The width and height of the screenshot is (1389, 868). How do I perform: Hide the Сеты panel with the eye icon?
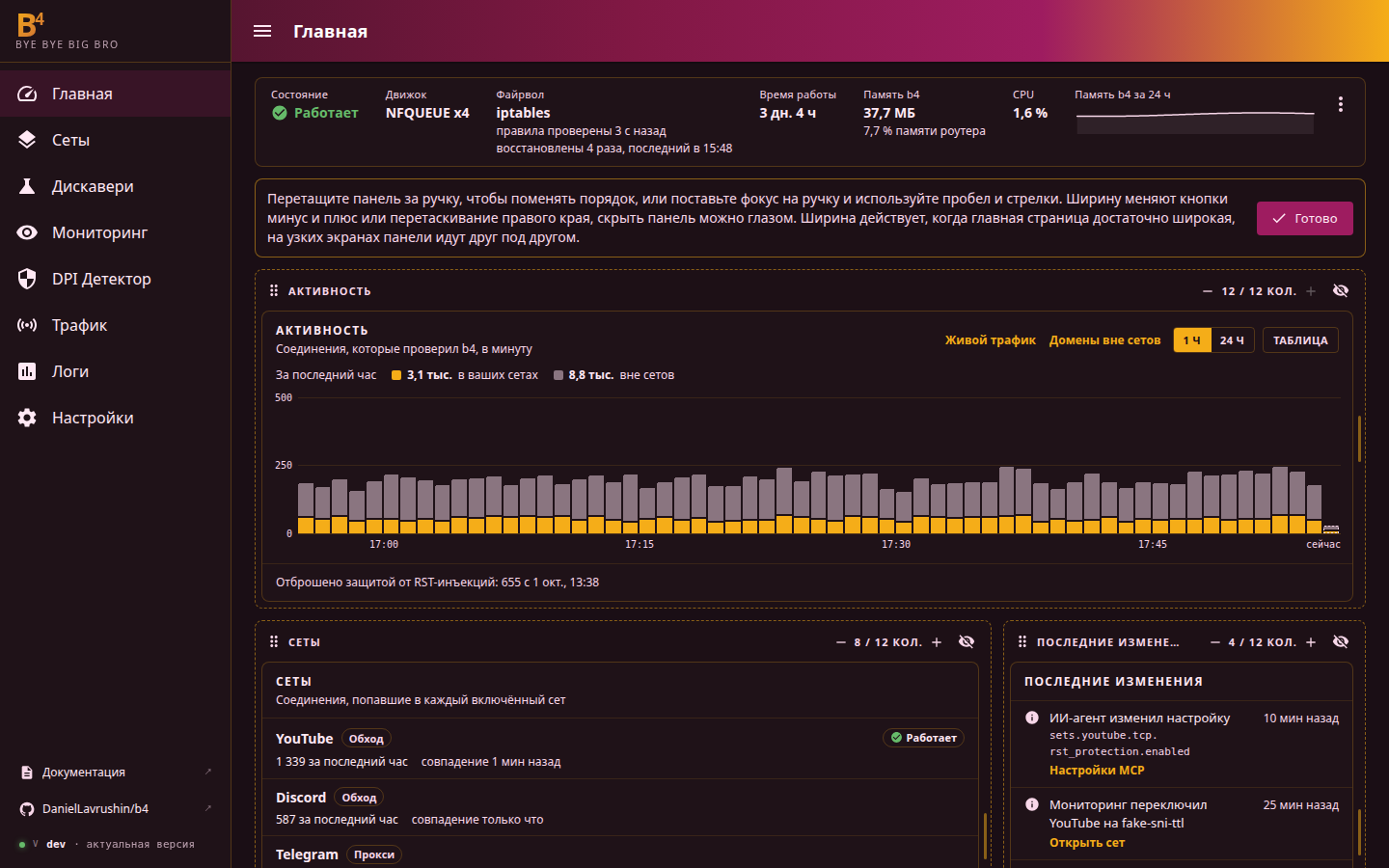click(x=967, y=641)
